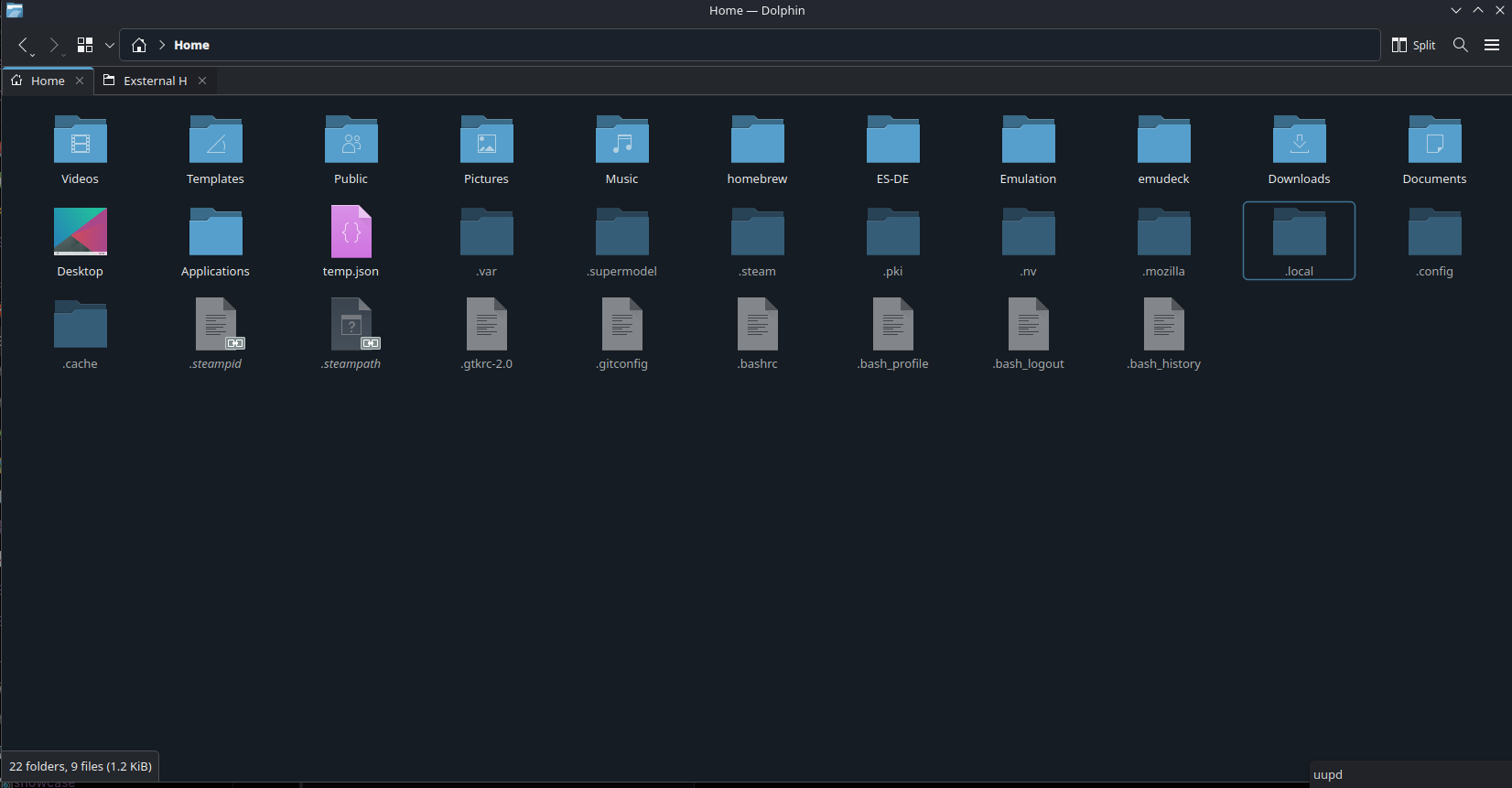This screenshot has height=788, width=1512.
Task: Select the .config folder
Action: [x=1435, y=243]
